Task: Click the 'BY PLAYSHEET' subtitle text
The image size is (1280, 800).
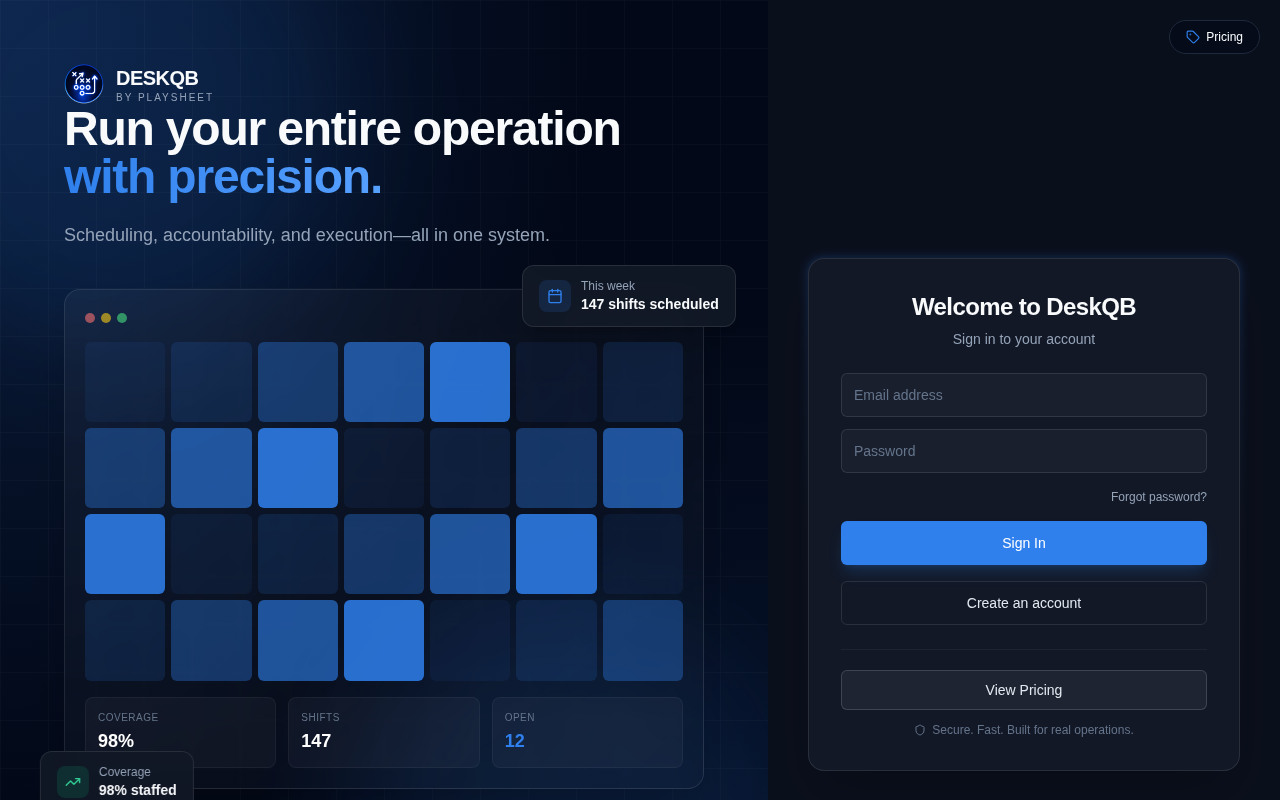Action: (165, 98)
